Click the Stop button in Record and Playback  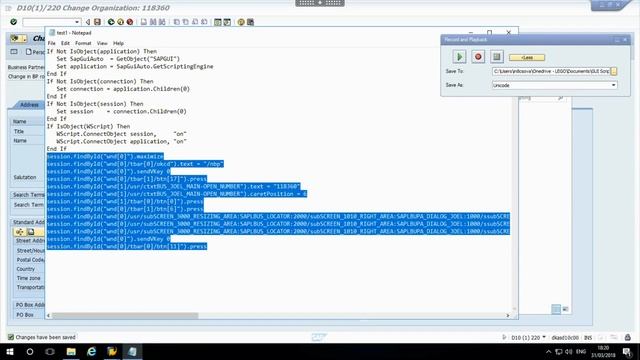[497, 57]
